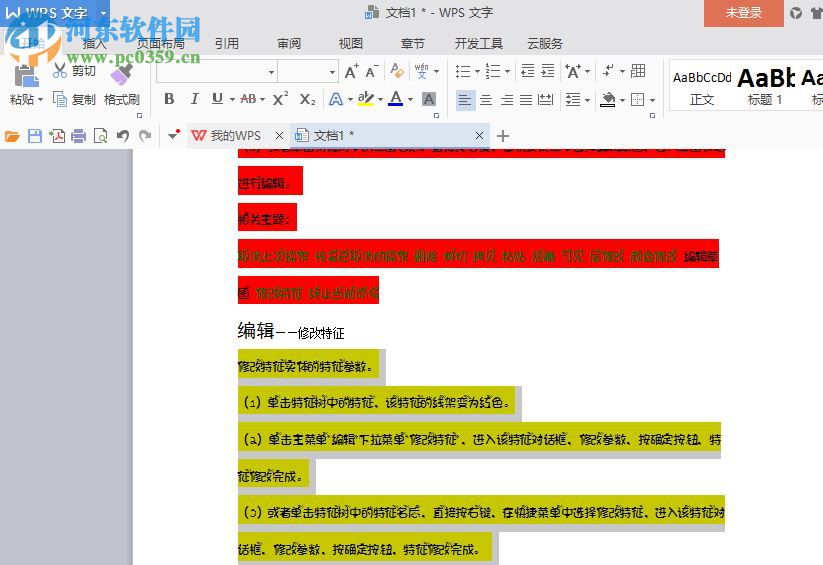This screenshot has height=565, width=823.
Task: Open the 视图 ribbon tab
Action: [x=351, y=44]
